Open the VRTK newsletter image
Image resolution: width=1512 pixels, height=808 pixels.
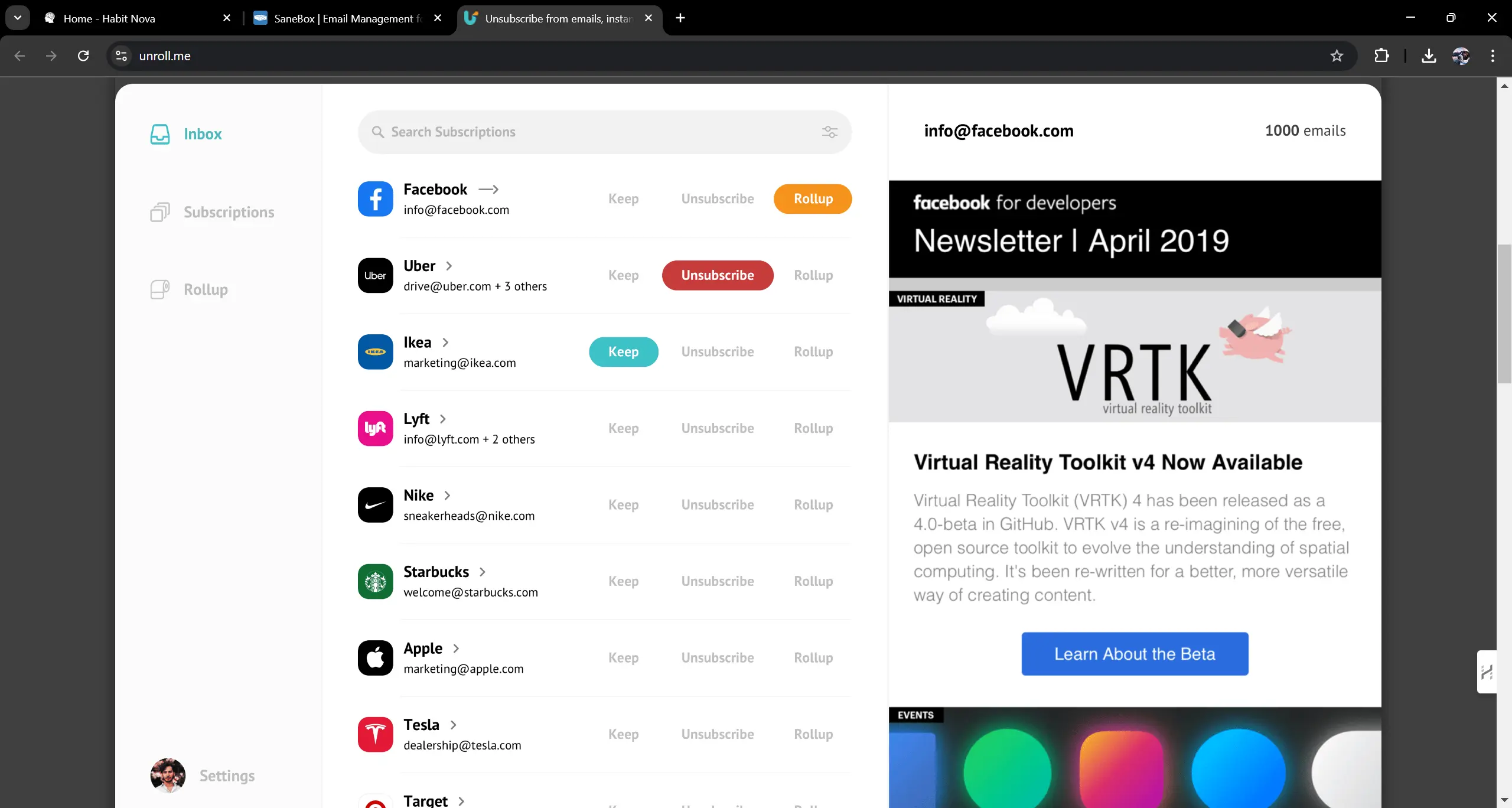tap(1135, 357)
